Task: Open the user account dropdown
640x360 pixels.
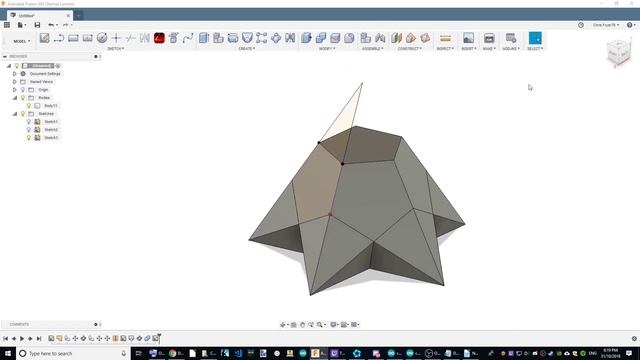Action: 606,25
